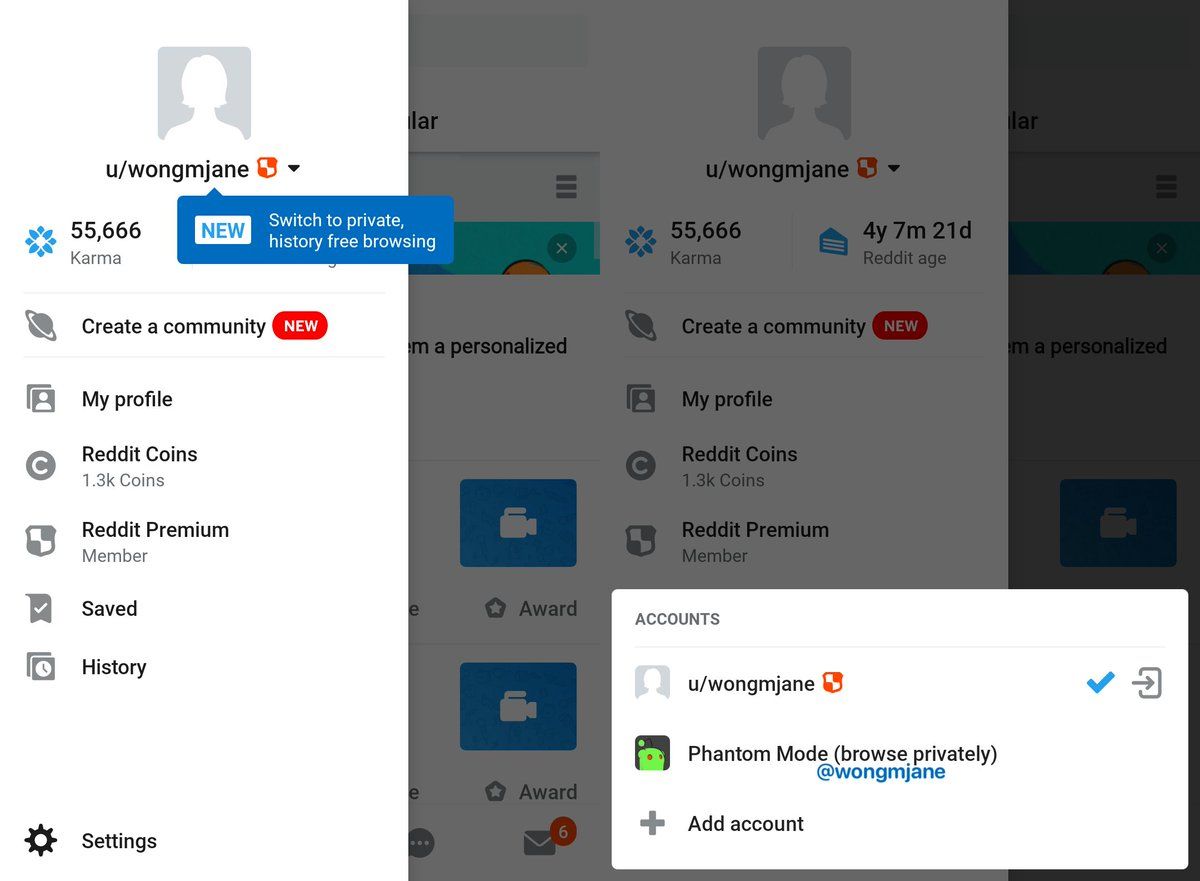Select u/wongmjane in the Accounts list
Image resolution: width=1200 pixels, height=881 pixels.
(750, 684)
